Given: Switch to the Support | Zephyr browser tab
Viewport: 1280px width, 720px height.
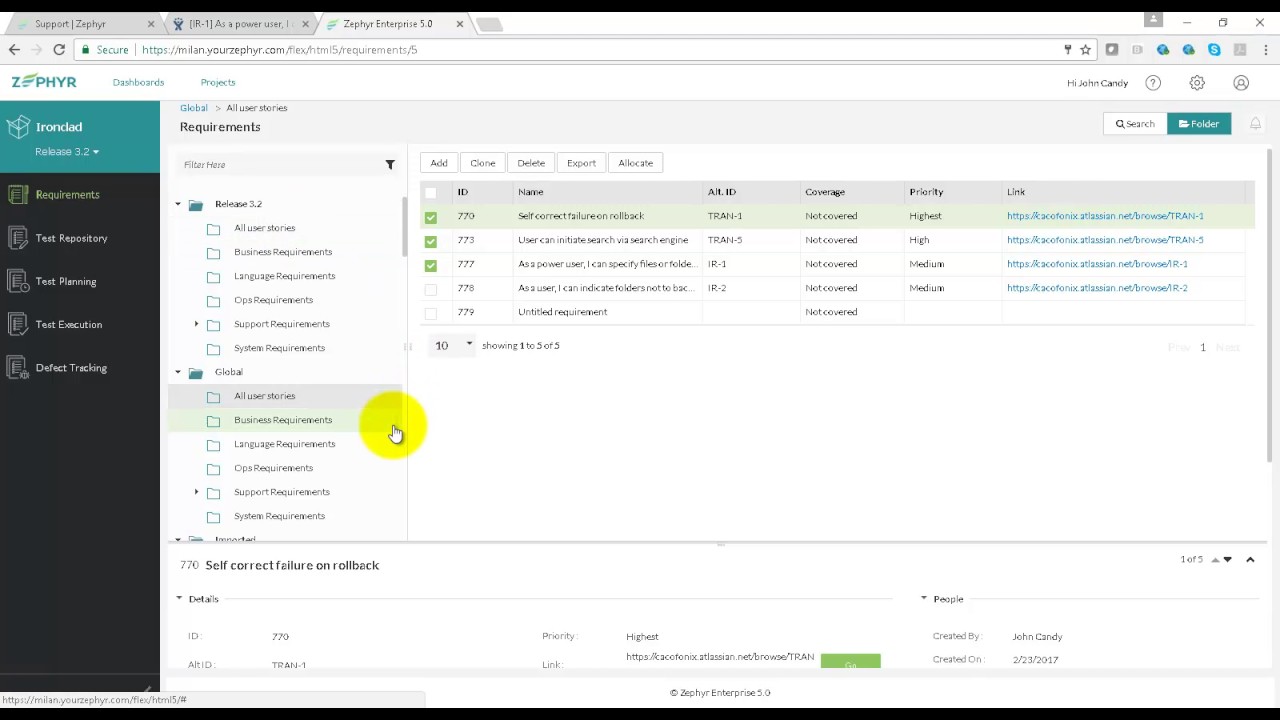Looking at the screenshot, I should [x=82, y=23].
